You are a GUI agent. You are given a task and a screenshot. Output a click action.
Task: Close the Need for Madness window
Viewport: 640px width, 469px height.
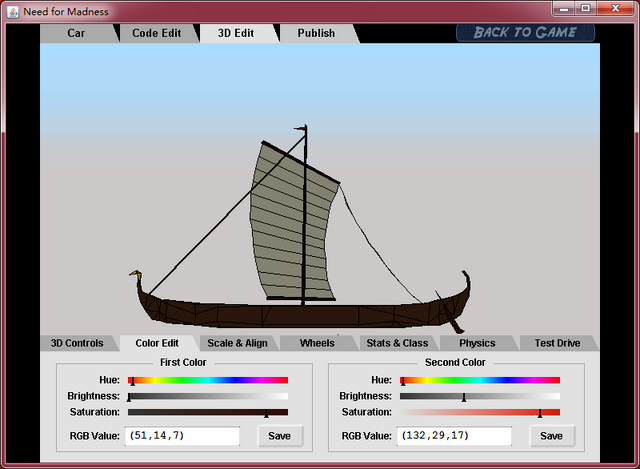coord(616,8)
